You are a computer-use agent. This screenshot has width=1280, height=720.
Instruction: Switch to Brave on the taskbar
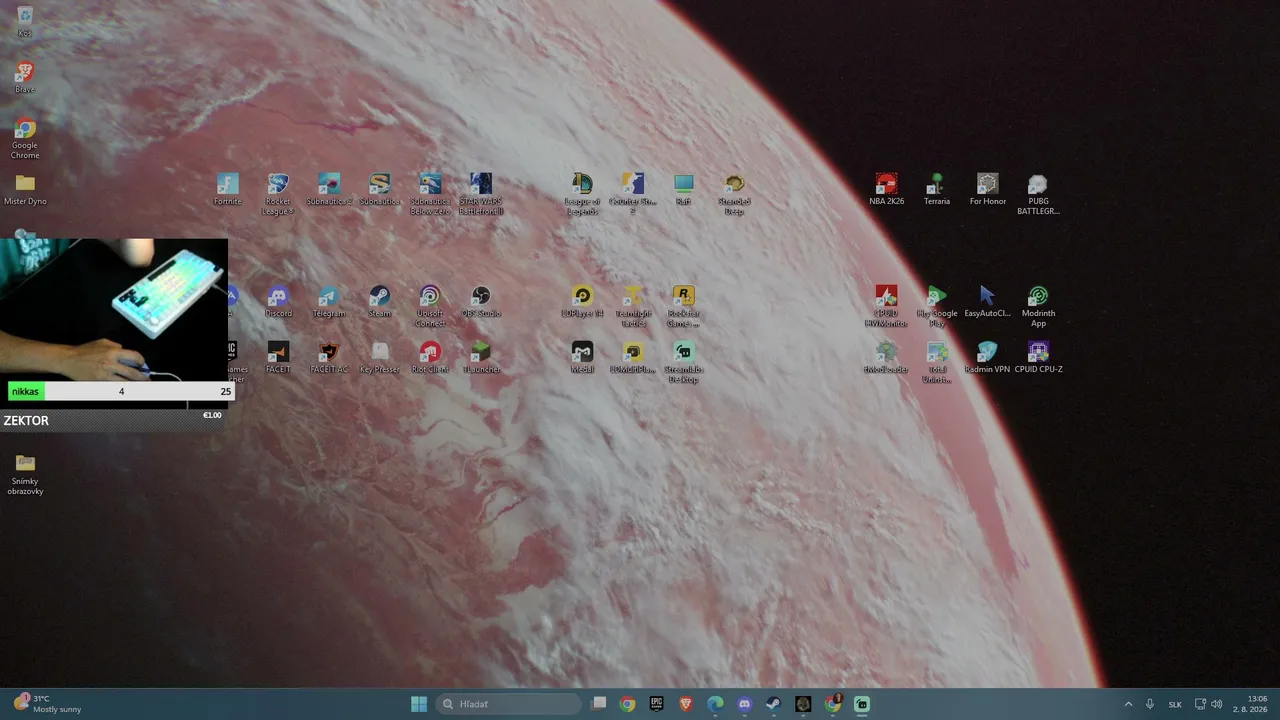[686, 704]
